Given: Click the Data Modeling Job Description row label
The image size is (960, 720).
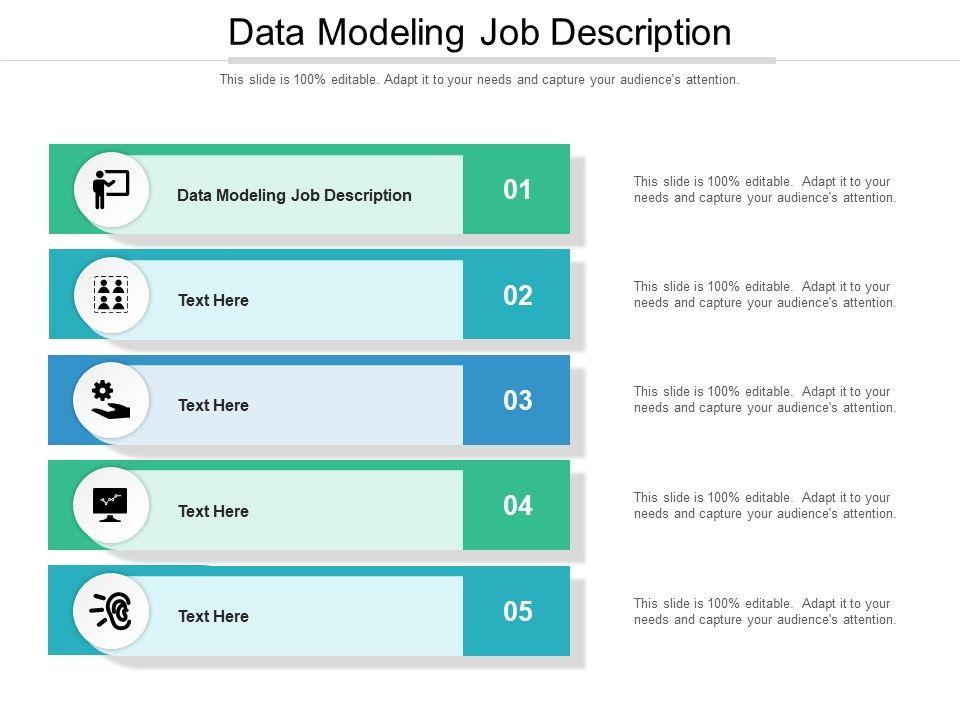Looking at the screenshot, I should click(294, 195).
